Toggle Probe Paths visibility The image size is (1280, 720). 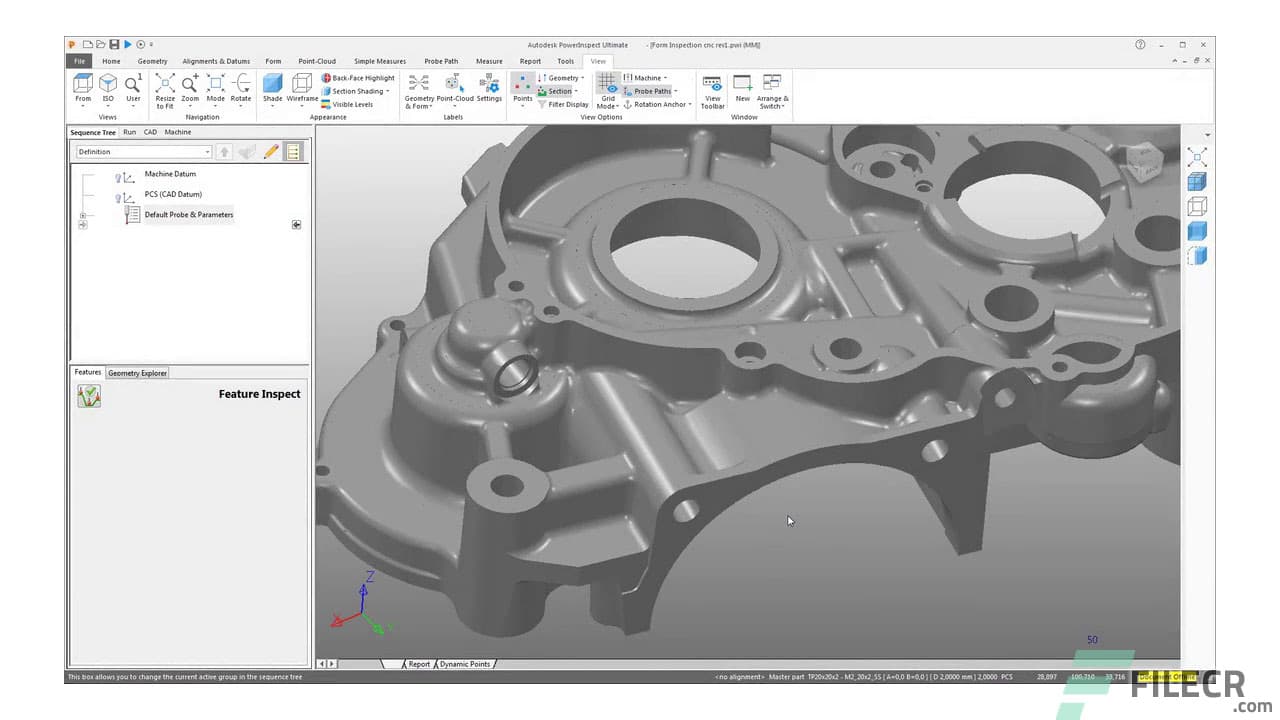click(x=650, y=90)
